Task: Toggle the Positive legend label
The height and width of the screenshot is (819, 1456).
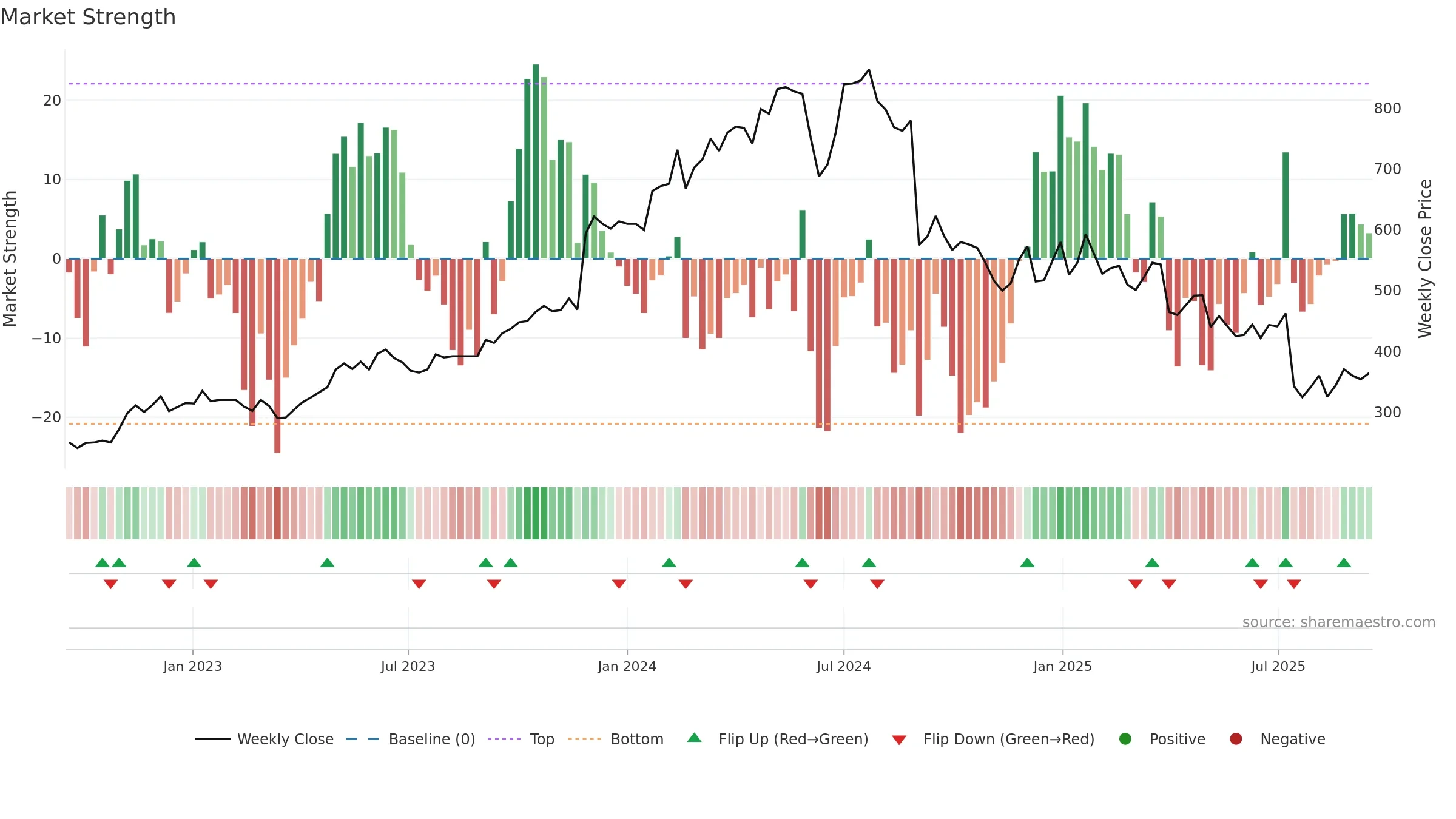Action: coord(1178,739)
